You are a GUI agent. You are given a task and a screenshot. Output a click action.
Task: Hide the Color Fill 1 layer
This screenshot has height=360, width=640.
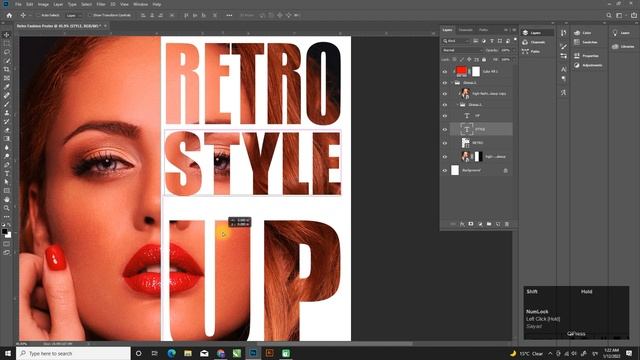(444, 71)
